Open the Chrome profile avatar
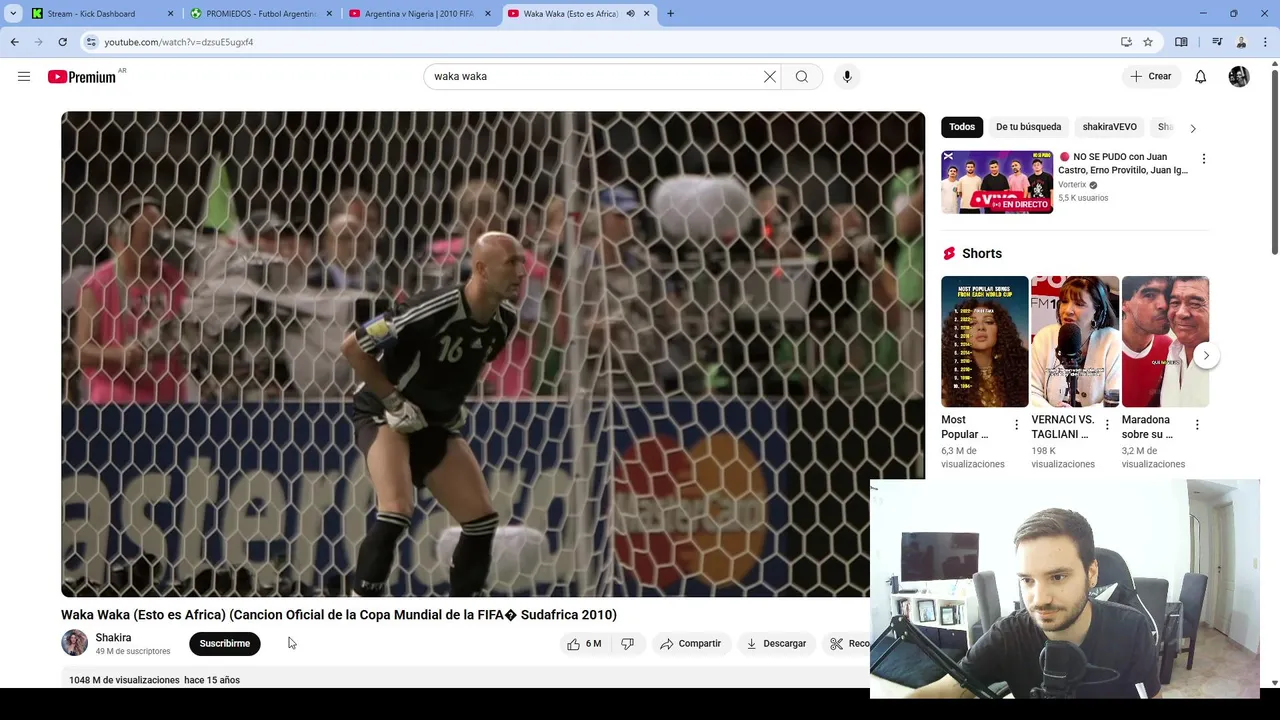 click(x=1241, y=42)
